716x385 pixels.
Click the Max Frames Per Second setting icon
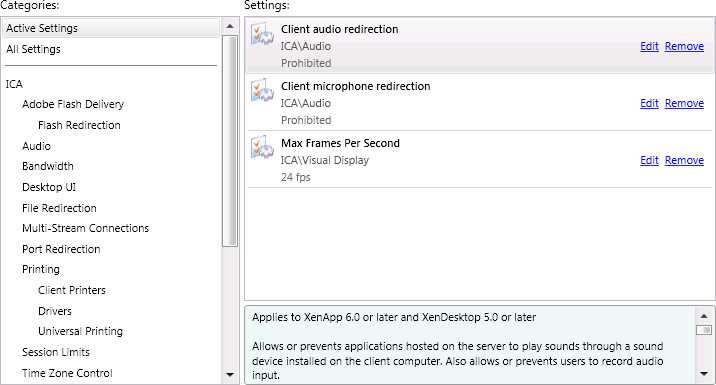click(x=262, y=147)
